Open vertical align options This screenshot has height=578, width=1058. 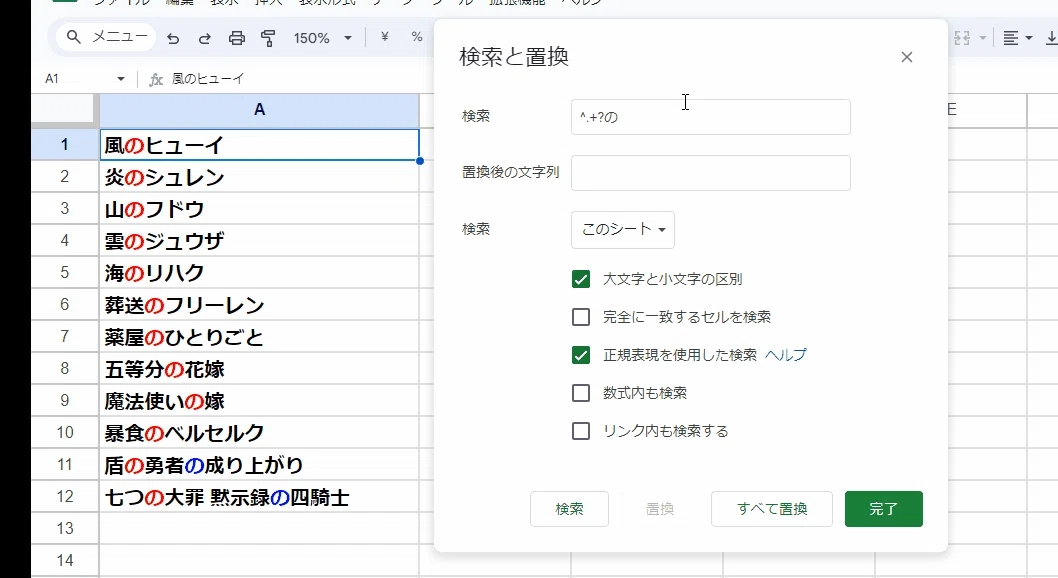point(1051,38)
